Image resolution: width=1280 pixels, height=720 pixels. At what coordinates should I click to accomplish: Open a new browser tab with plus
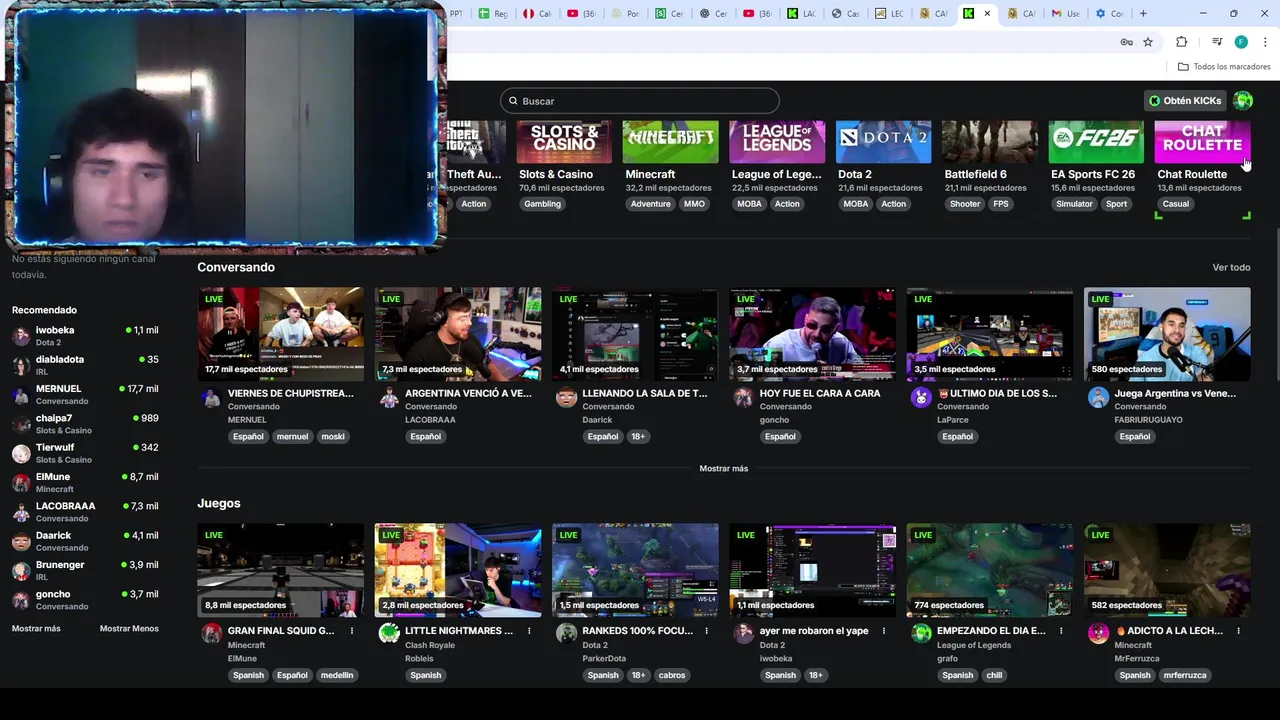pyautogui.click(x=1143, y=14)
